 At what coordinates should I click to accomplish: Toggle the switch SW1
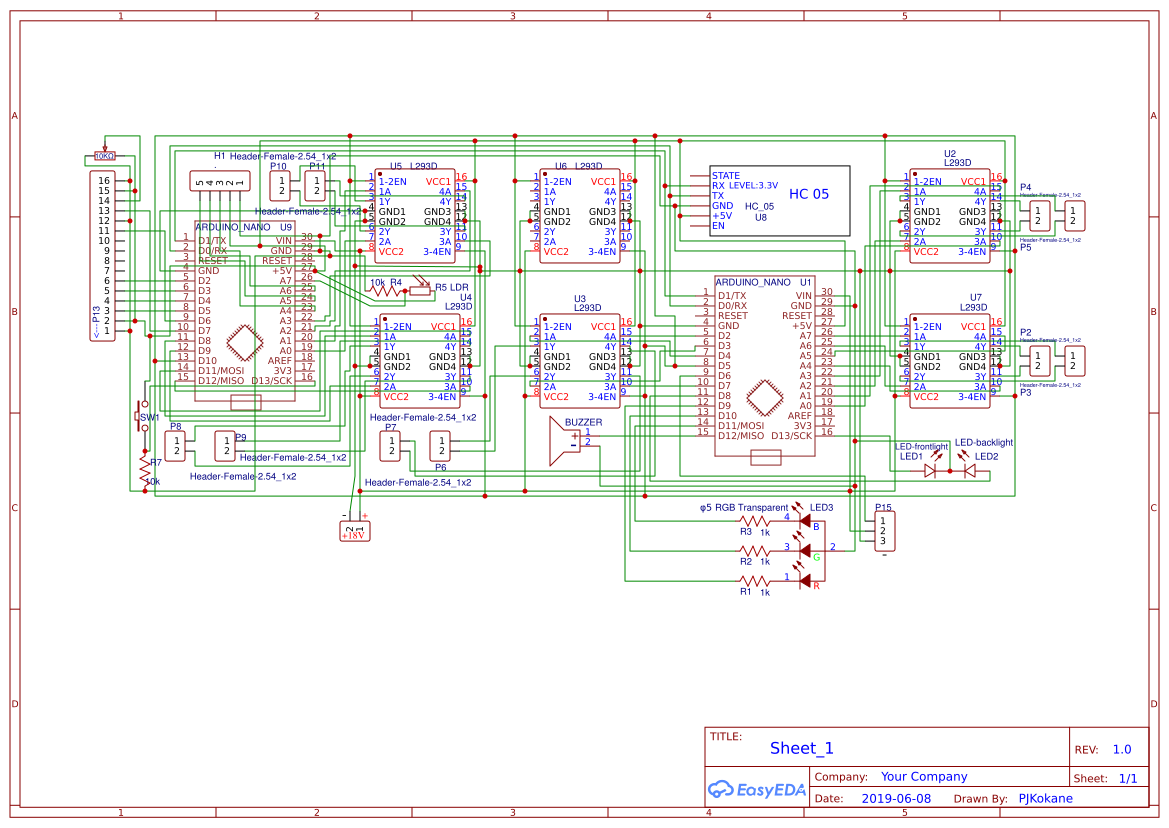click(x=141, y=415)
